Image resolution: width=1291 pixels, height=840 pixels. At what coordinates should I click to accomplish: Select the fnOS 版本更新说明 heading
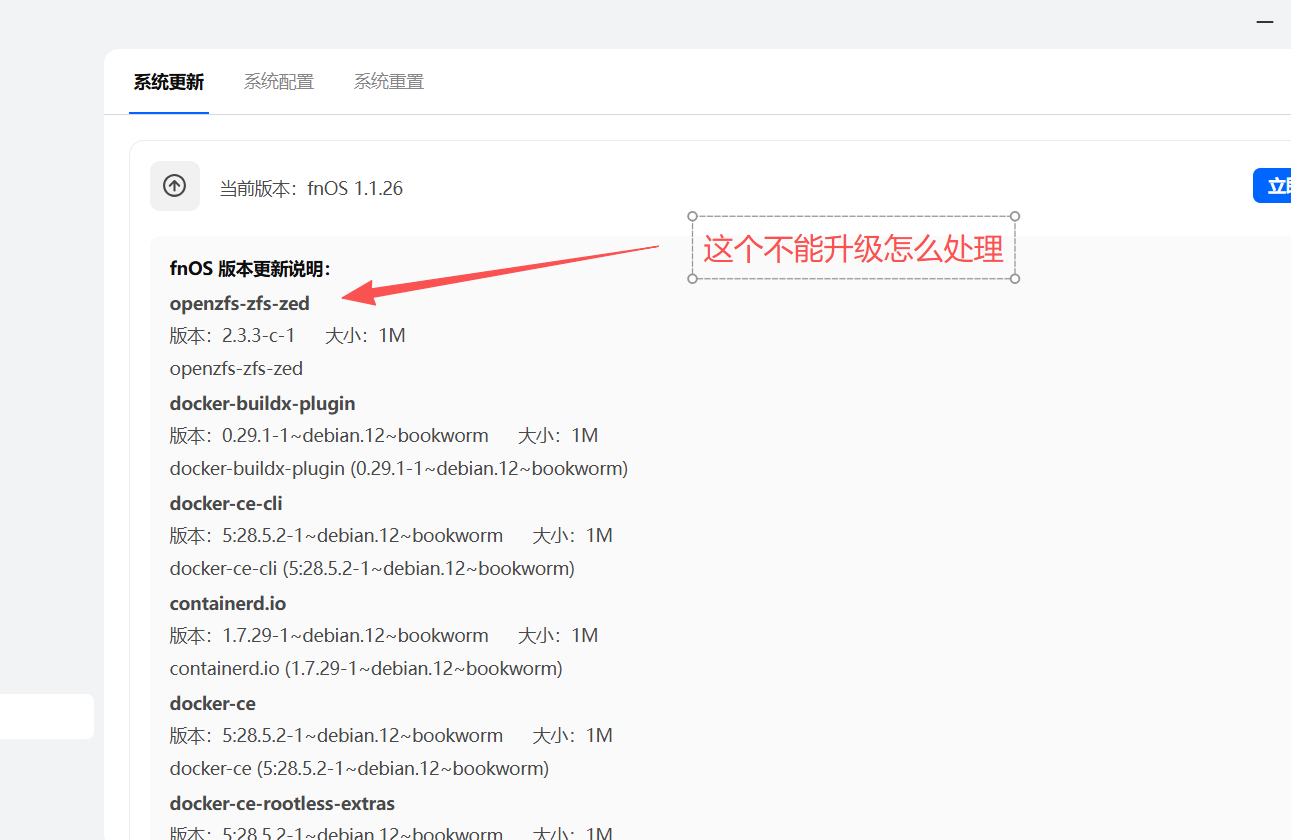point(250,269)
